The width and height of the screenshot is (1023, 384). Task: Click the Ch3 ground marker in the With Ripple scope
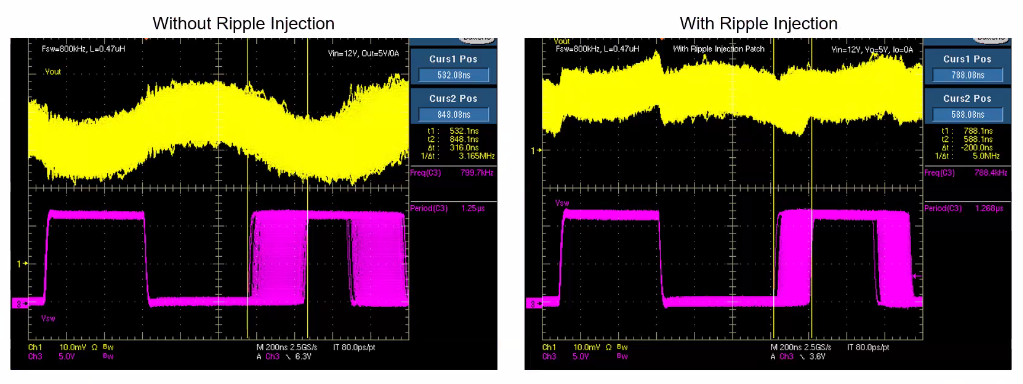point(534,304)
